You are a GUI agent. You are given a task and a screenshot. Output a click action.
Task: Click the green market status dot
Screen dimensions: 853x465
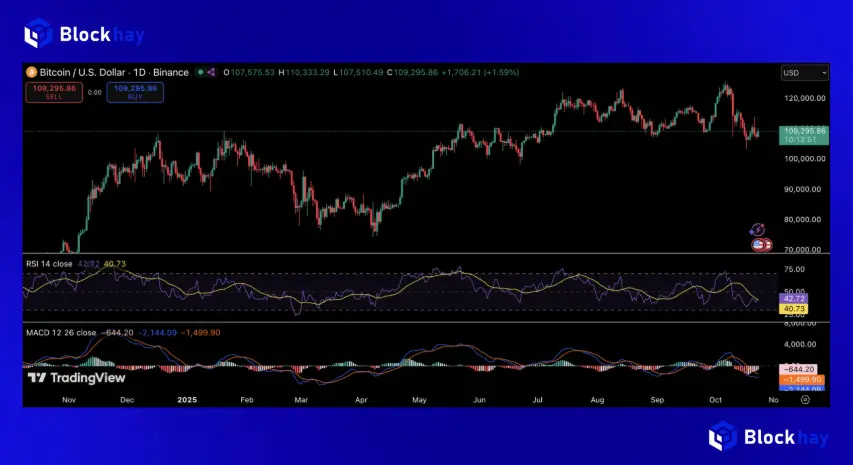coord(200,72)
